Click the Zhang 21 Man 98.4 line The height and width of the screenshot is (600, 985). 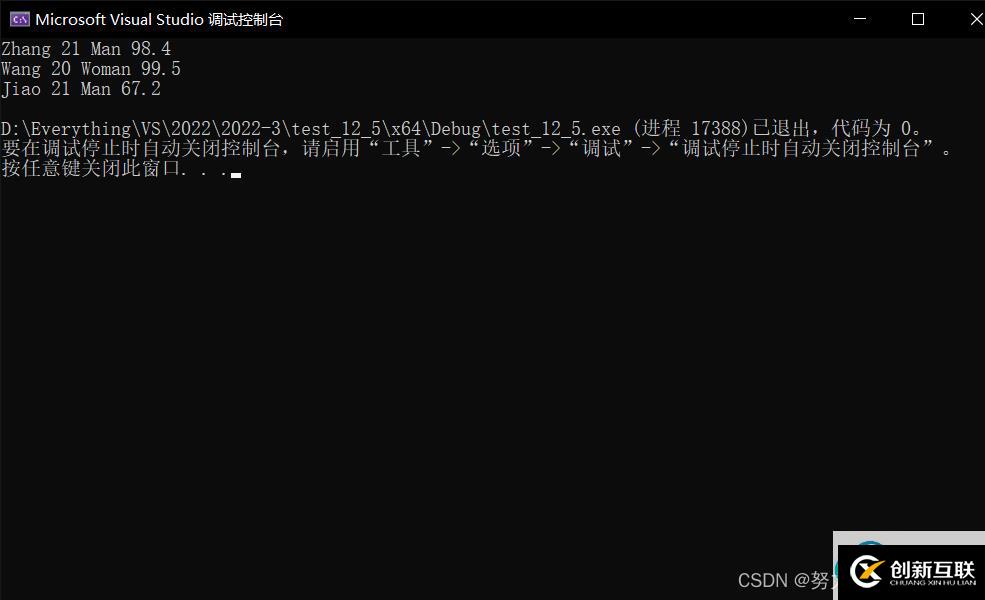(x=86, y=48)
